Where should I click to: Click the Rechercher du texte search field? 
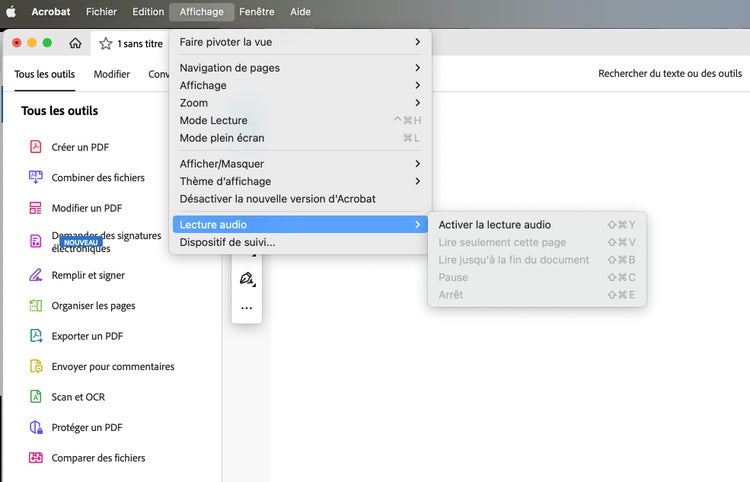[669, 74]
